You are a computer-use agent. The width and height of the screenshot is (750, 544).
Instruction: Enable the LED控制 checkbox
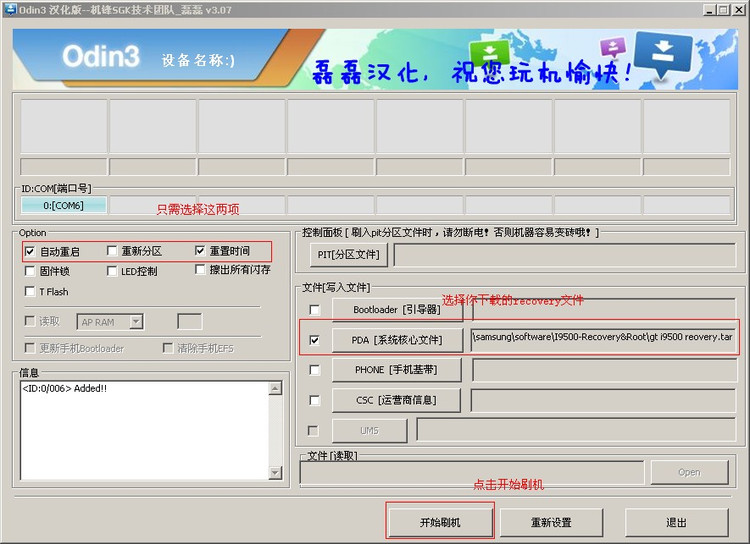point(112,271)
